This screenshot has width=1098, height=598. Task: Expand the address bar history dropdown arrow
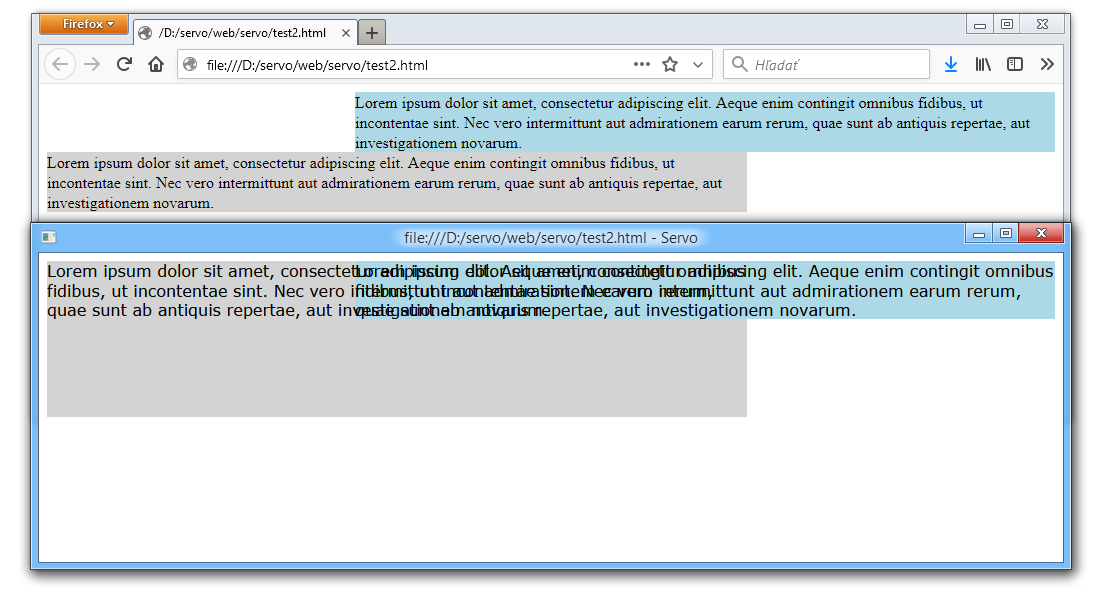(697, 64)
